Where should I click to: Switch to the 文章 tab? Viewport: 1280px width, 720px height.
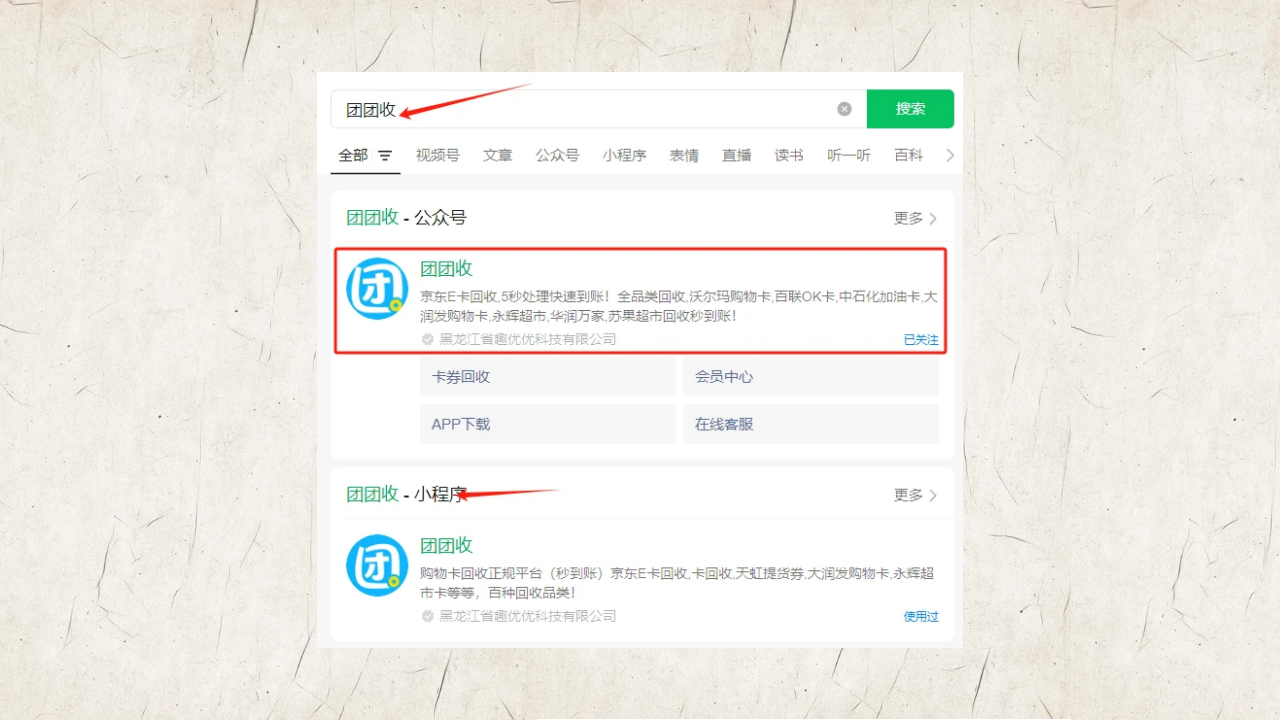tap(497, 155)
